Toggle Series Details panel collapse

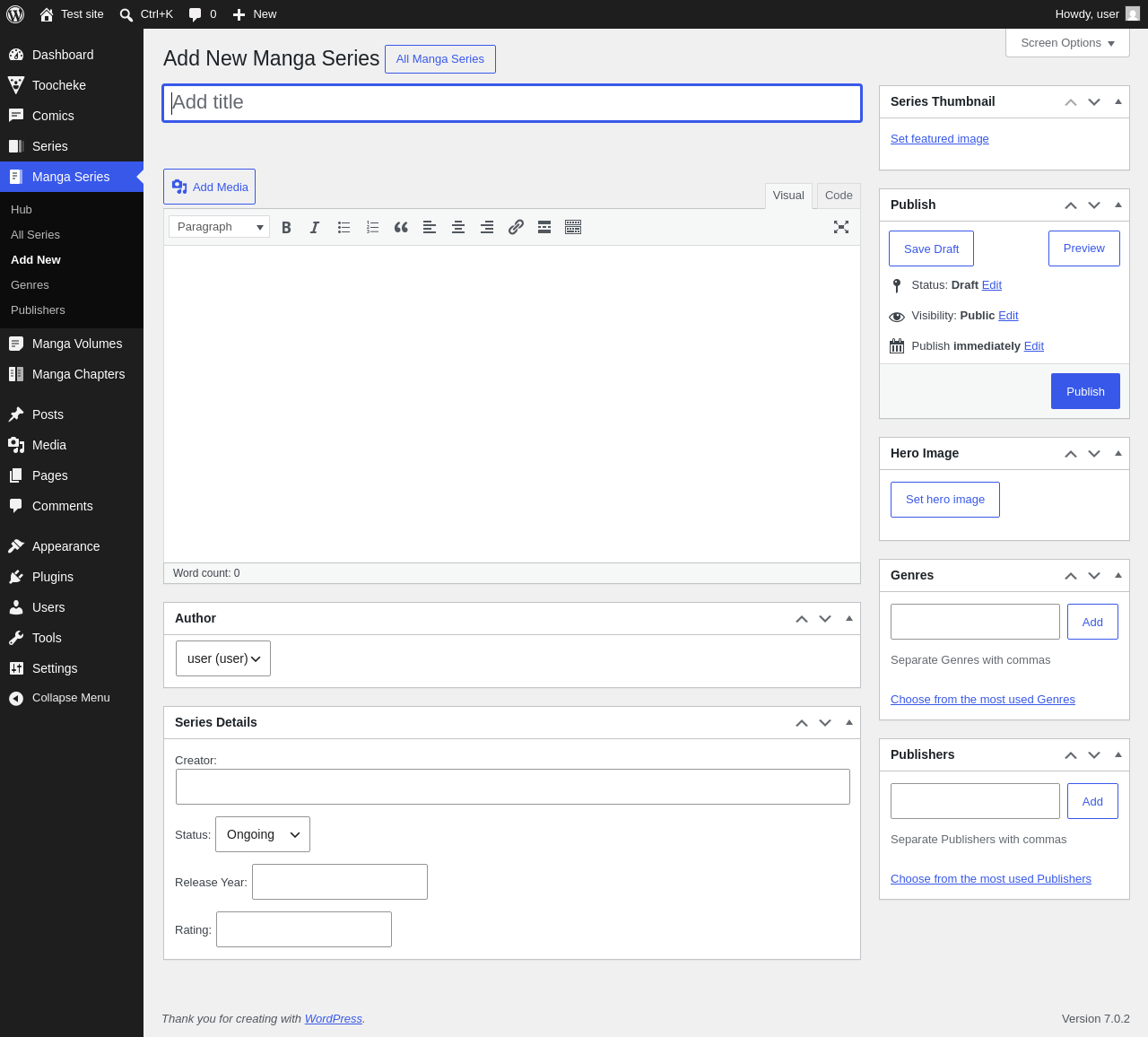[x=849, y=722]
